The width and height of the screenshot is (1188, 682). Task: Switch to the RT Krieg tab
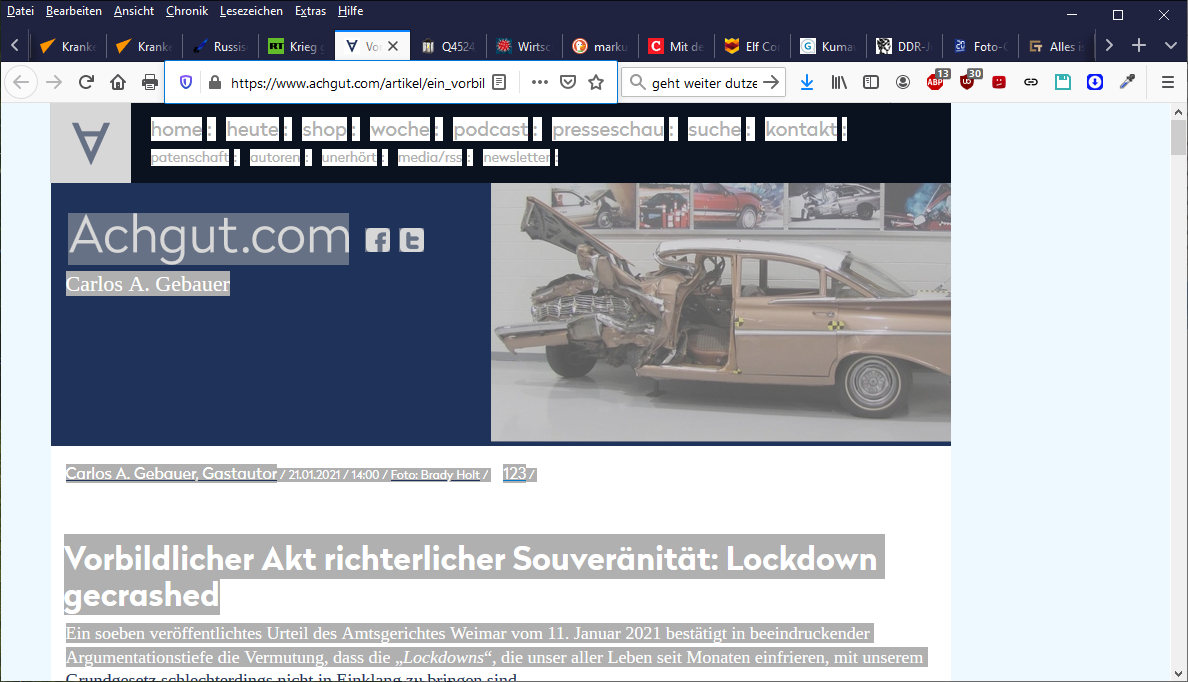[x=296, y=46]
